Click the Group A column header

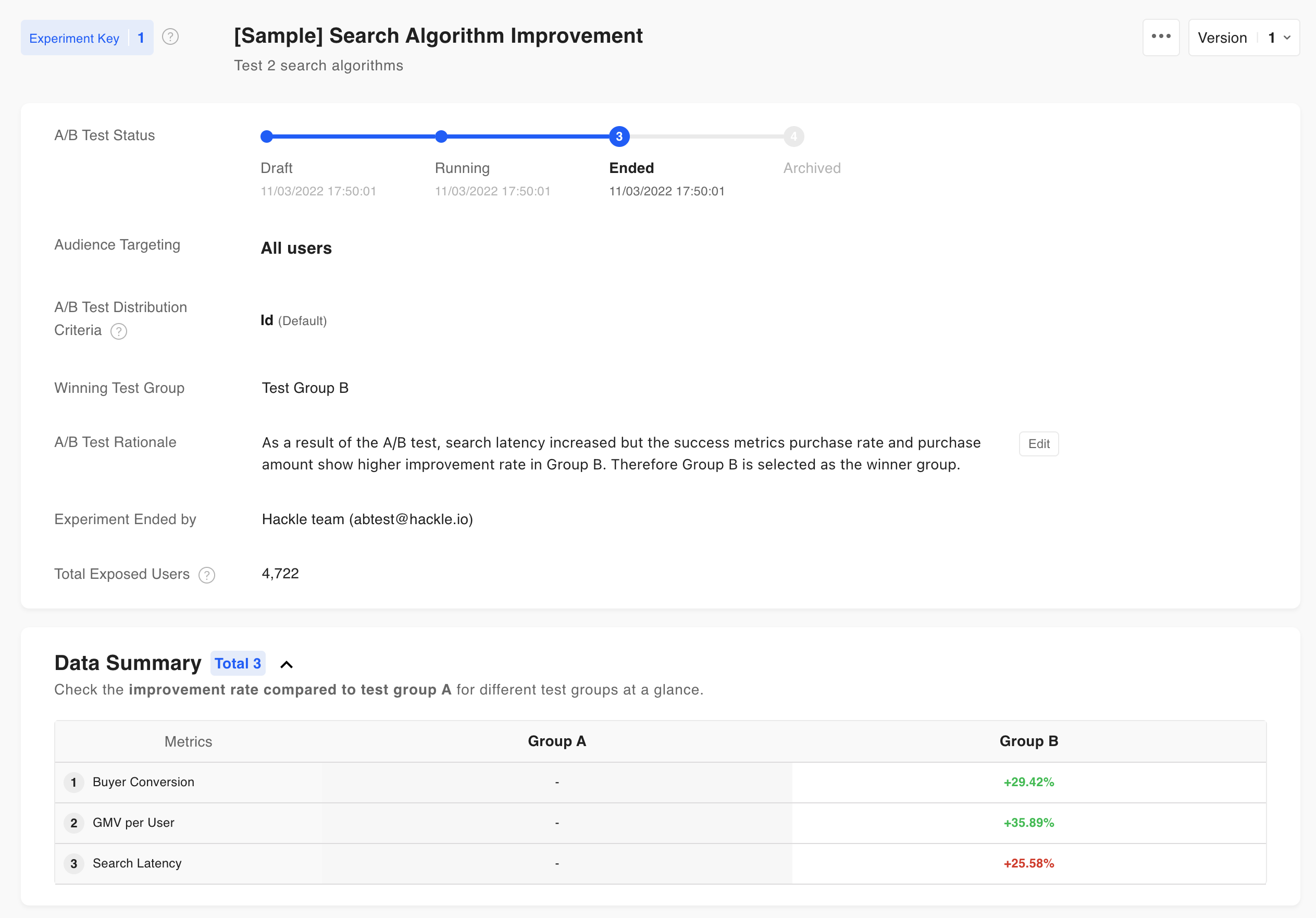(556, 741)
